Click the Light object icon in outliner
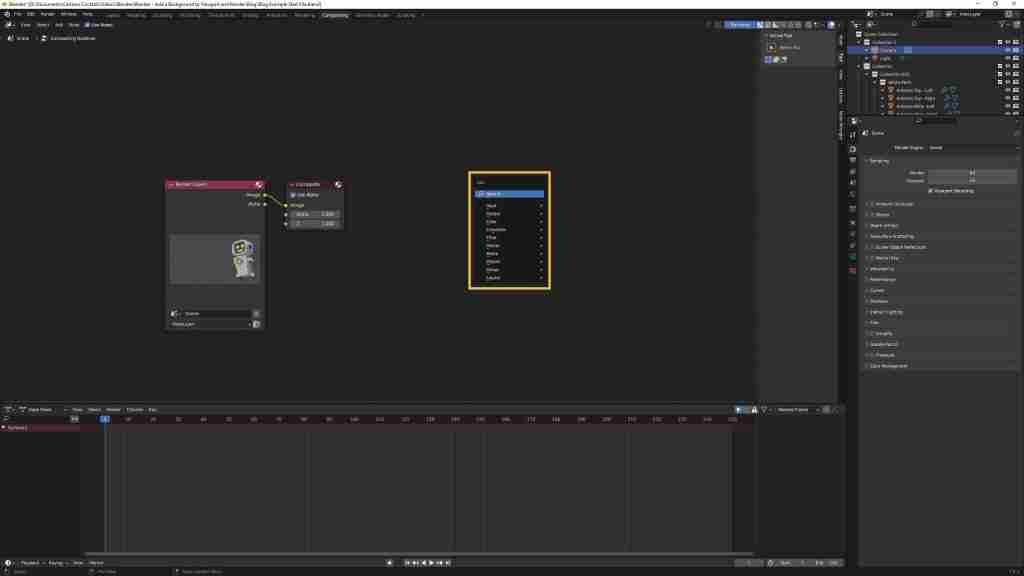The height and width of the screenshot is (576, 1024). click(x=875, y=58)
